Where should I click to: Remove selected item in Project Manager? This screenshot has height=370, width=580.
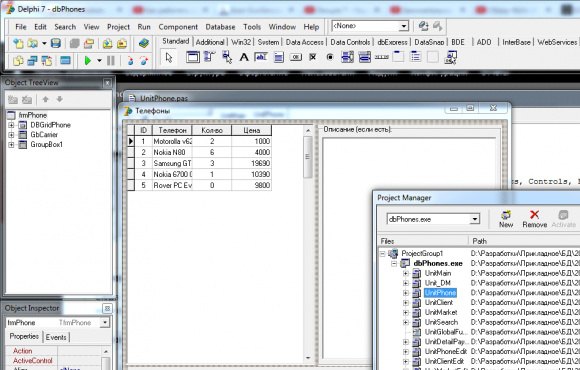point(535,219)
